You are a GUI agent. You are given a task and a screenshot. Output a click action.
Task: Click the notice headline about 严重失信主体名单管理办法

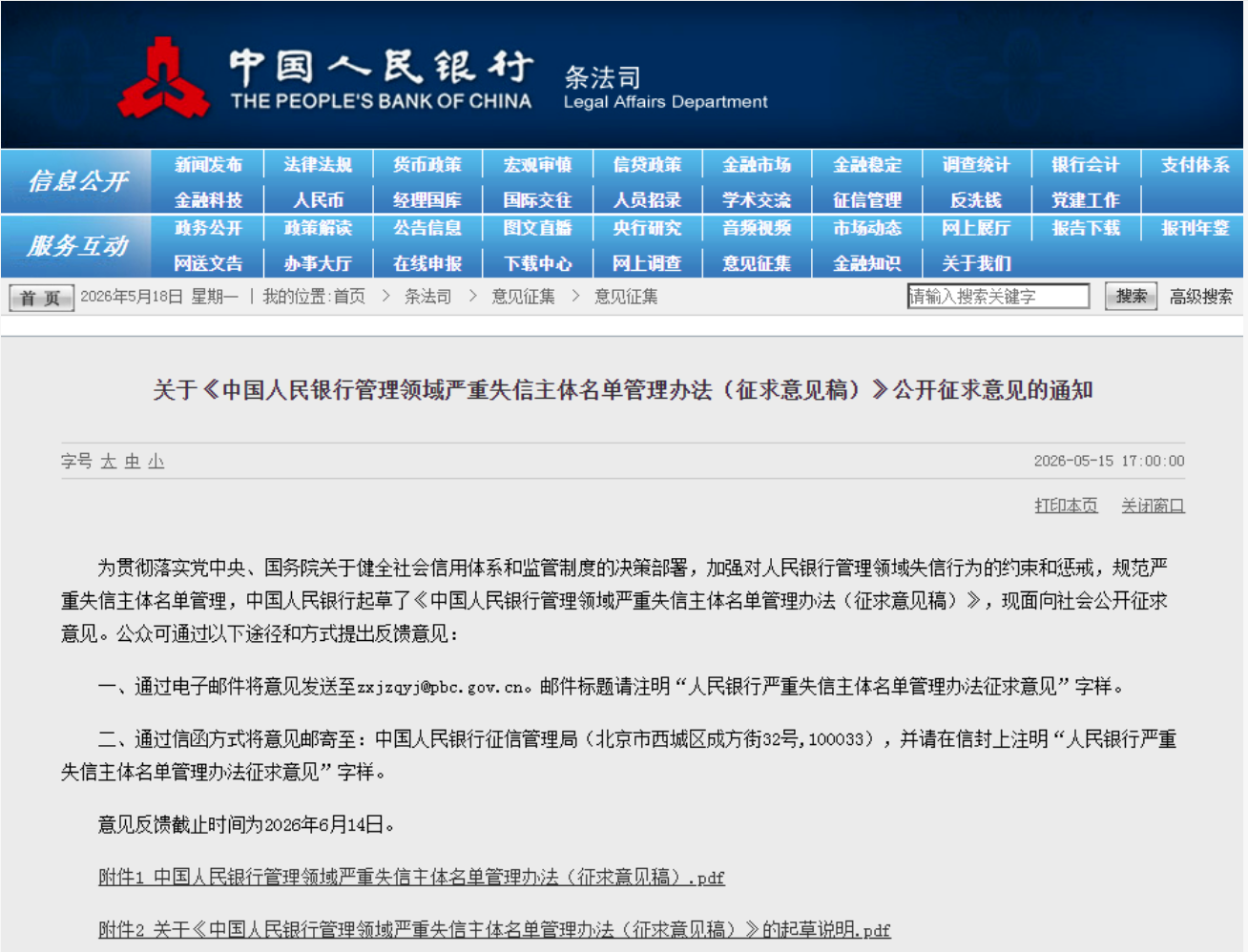pos(623,390)
